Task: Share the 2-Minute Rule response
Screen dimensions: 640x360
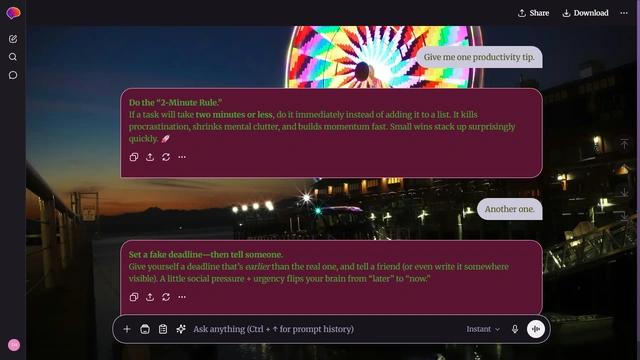Action: [x=150, y=157]
